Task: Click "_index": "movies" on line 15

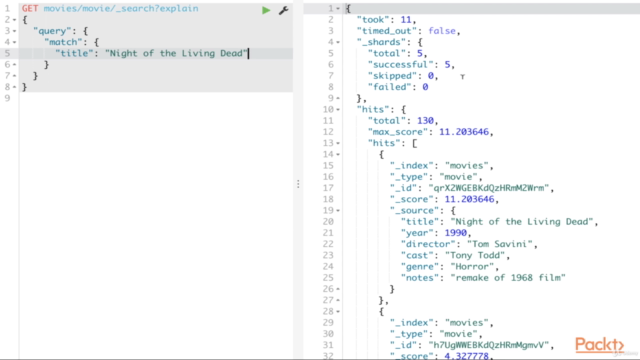Action: tap(442, 166)
